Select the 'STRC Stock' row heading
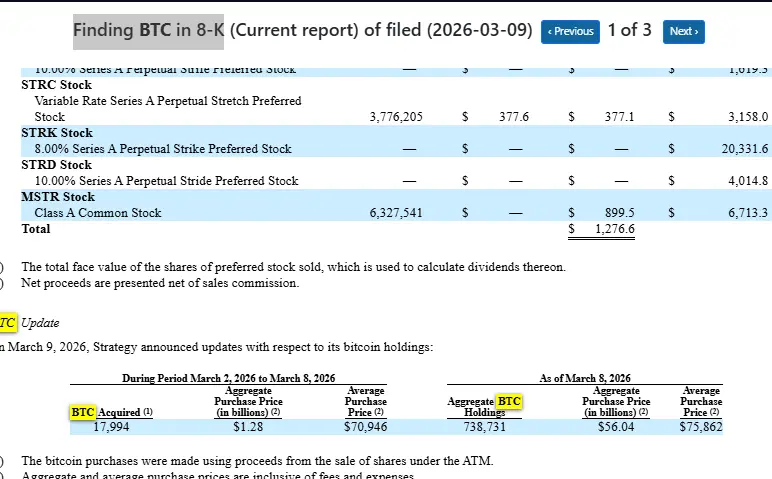This screenshot has width=772, height=479. (x=57, y=85)
